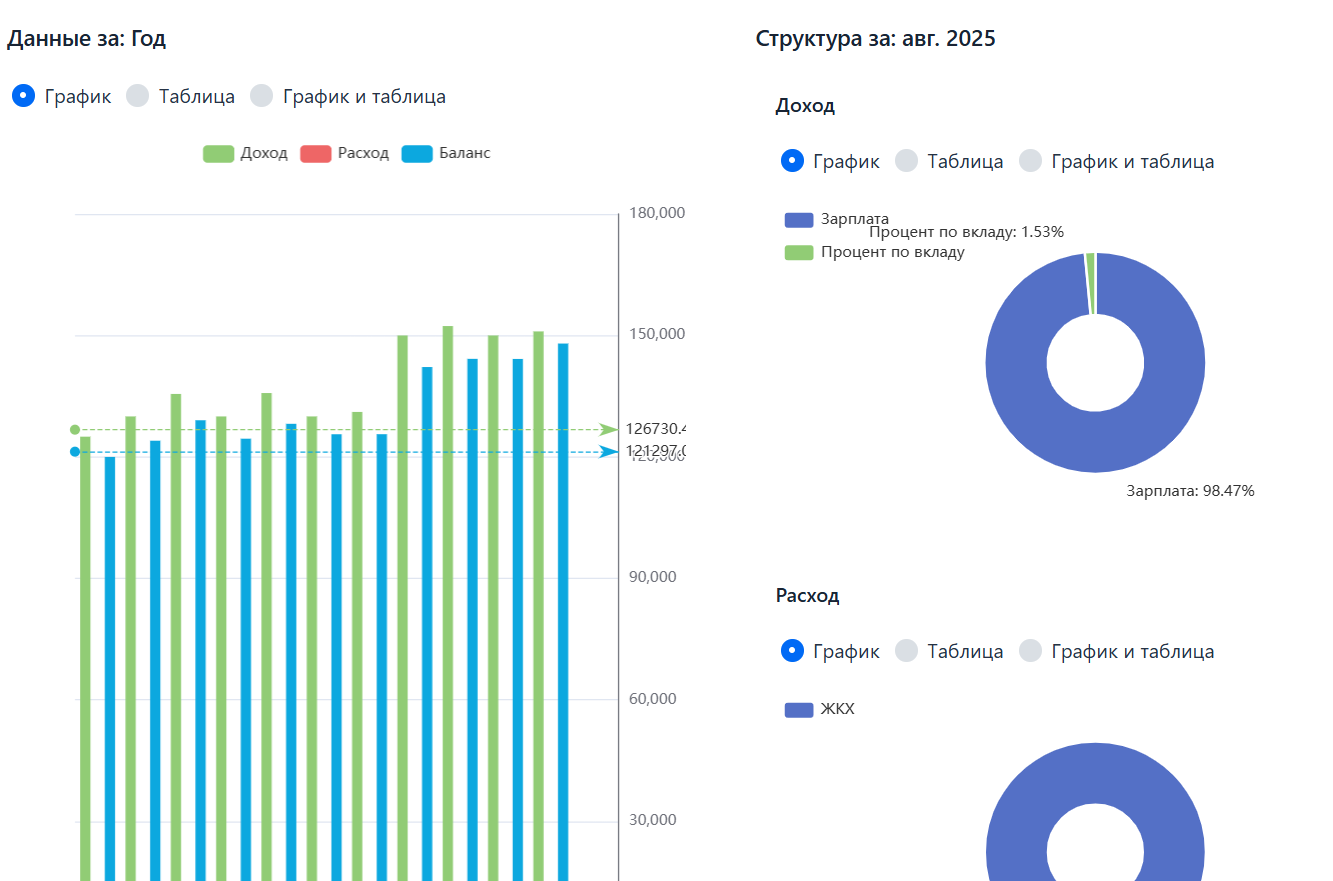Select График radio under Данные за: Год
1333x881 pixels.
(24, 96)
